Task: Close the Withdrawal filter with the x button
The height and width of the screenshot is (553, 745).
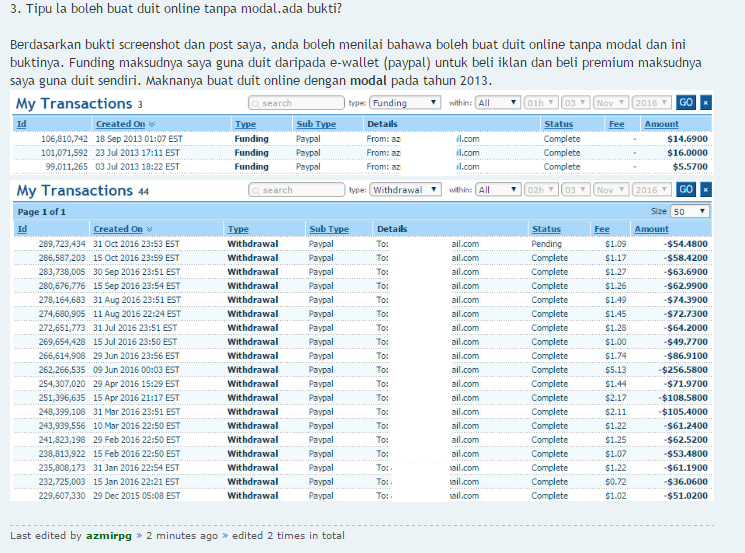Action: point(706,190)
